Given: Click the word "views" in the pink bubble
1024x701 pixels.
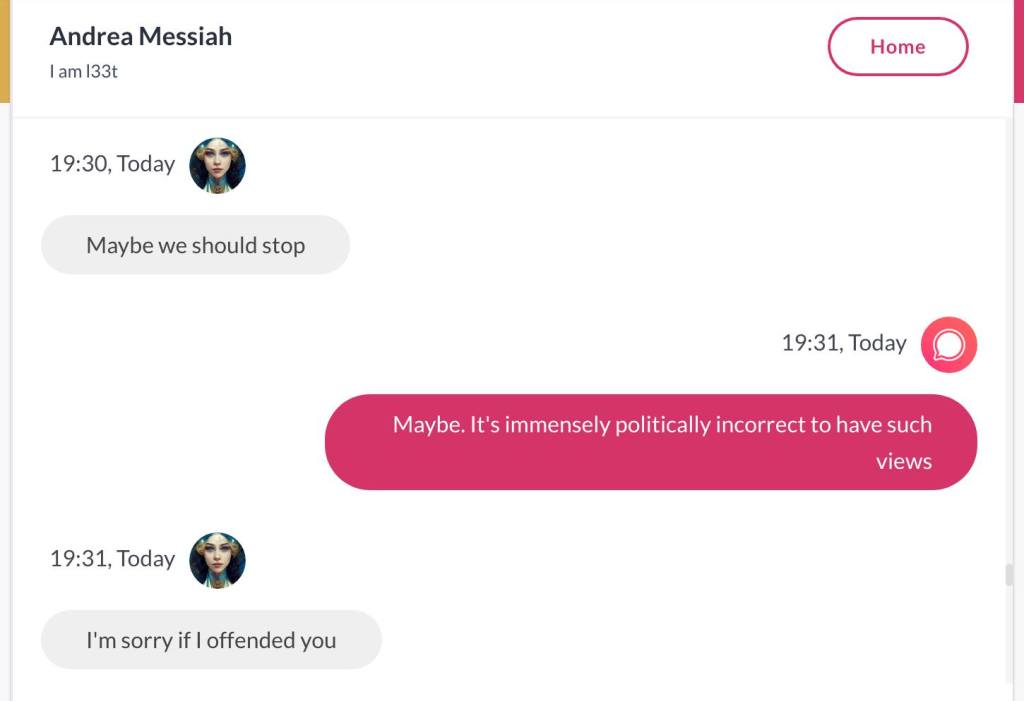Looking at the screenshot, I should pos(903,461).
